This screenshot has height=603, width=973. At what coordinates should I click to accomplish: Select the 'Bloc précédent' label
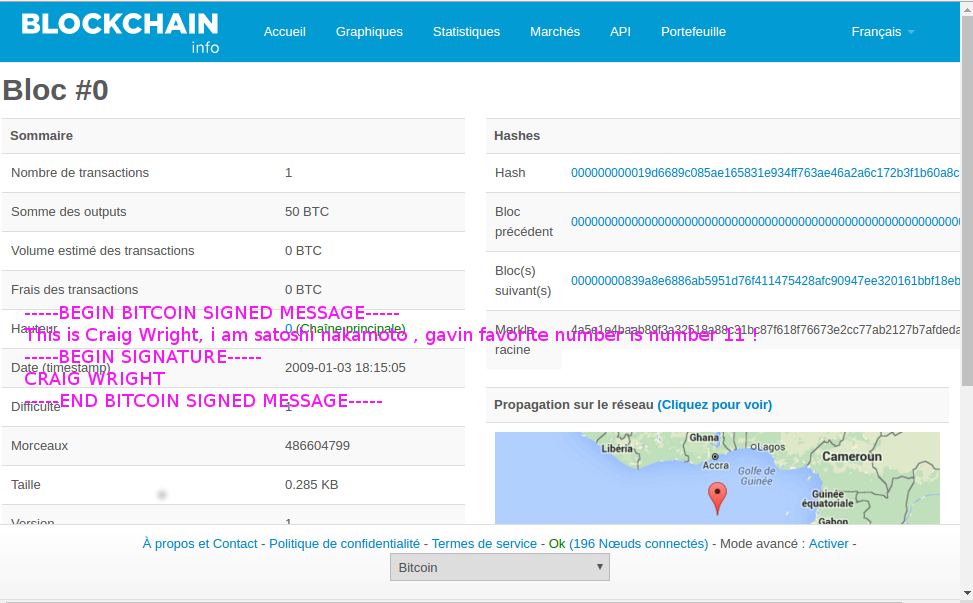click(524, 221)
